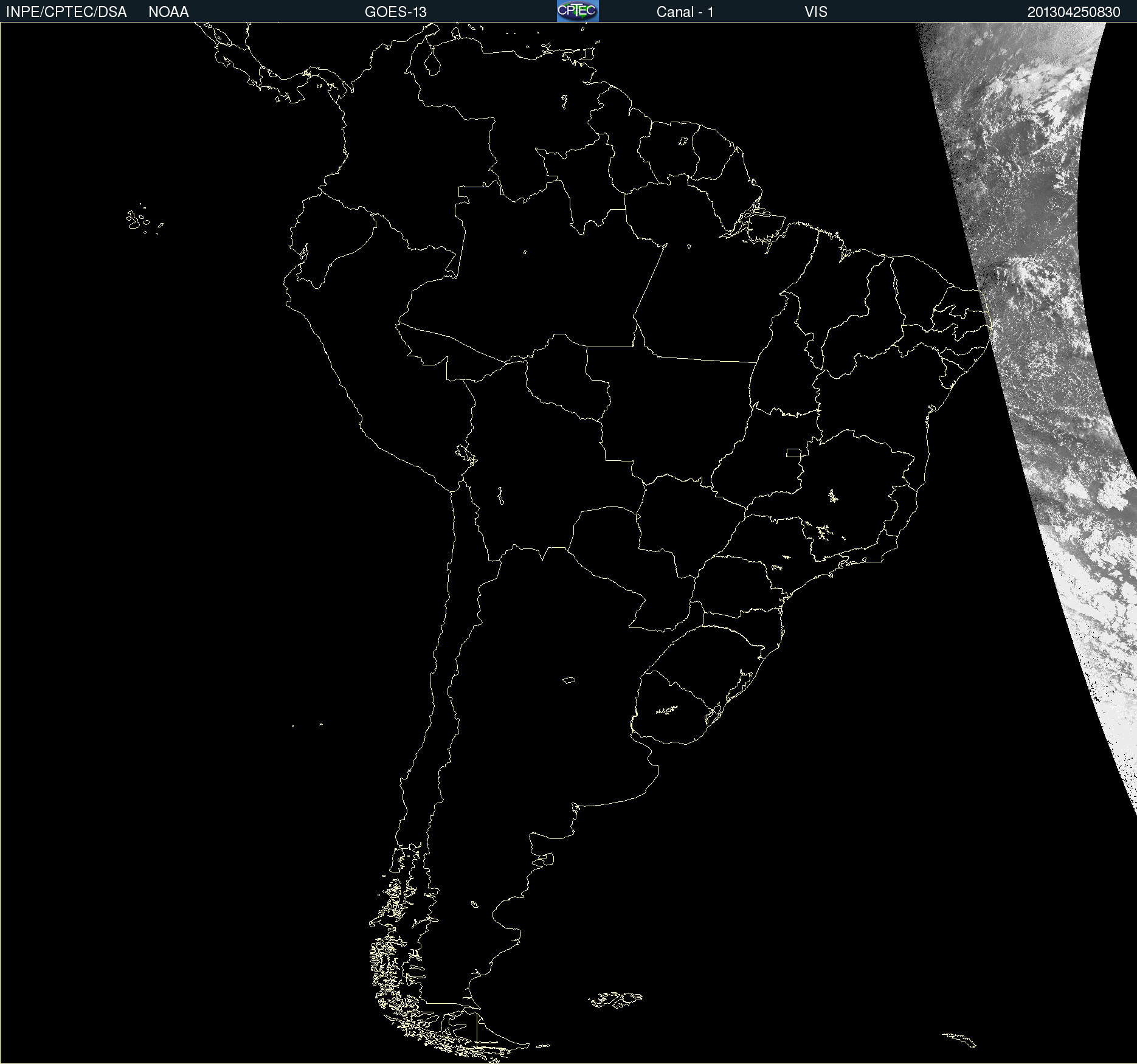This screenshot has height=1064, width=1137.
Task: Click the GOES-13 satellite label
Action: tap(396, 12)
